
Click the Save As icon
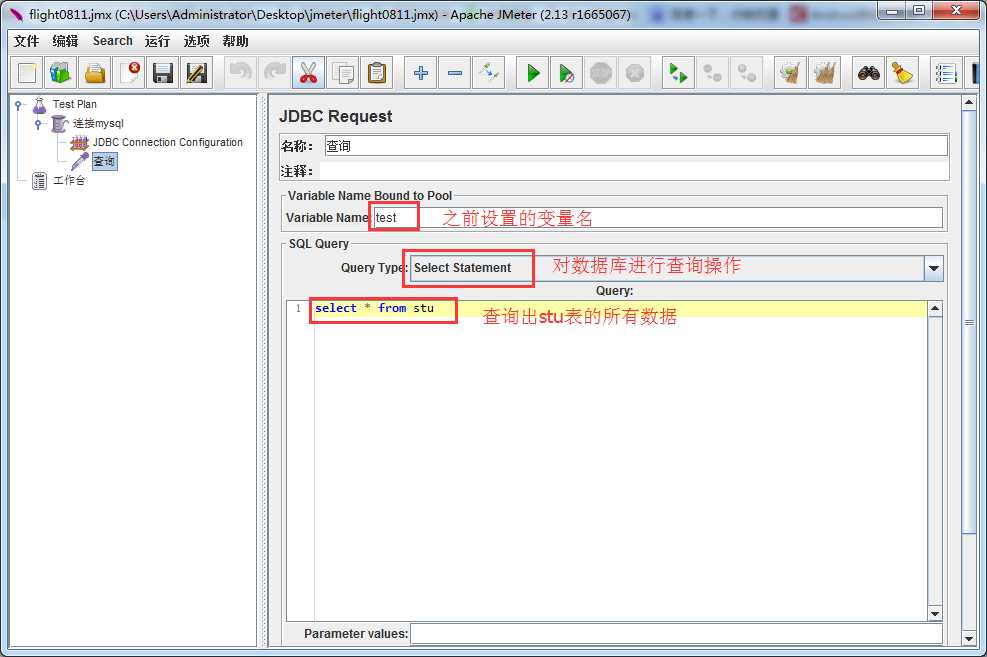(x=197, y=74)
